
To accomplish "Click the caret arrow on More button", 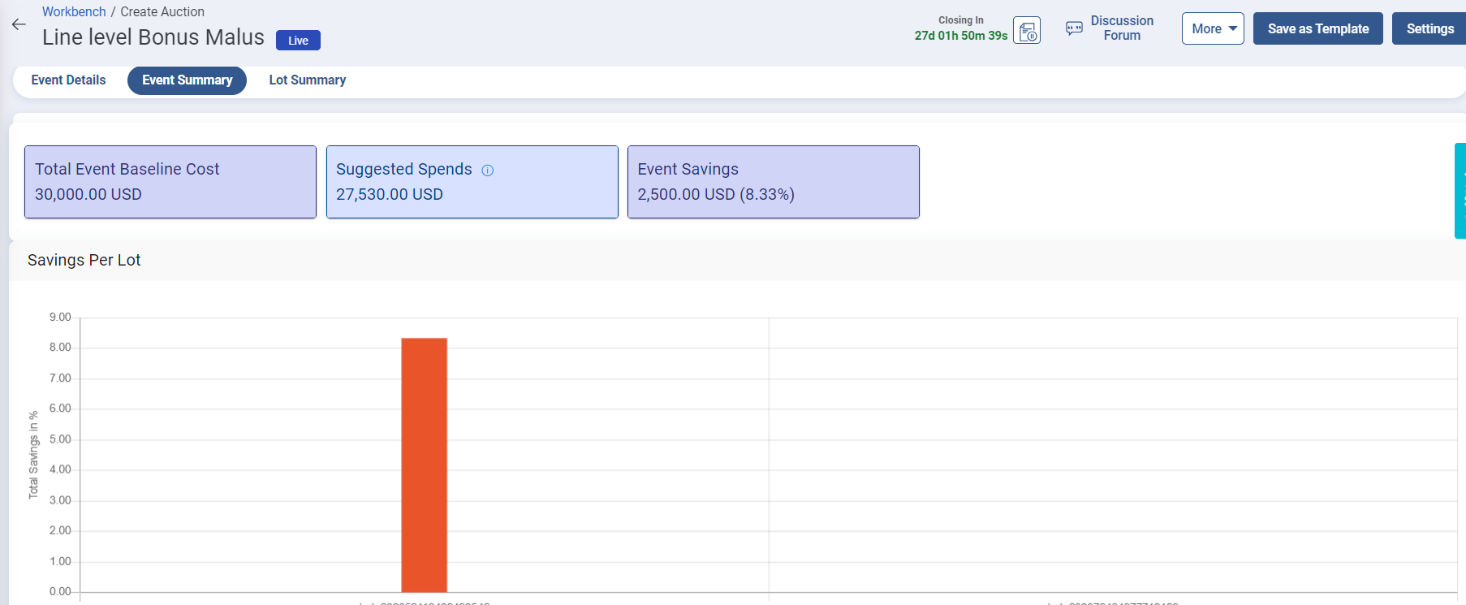I will click(1233, 29).
